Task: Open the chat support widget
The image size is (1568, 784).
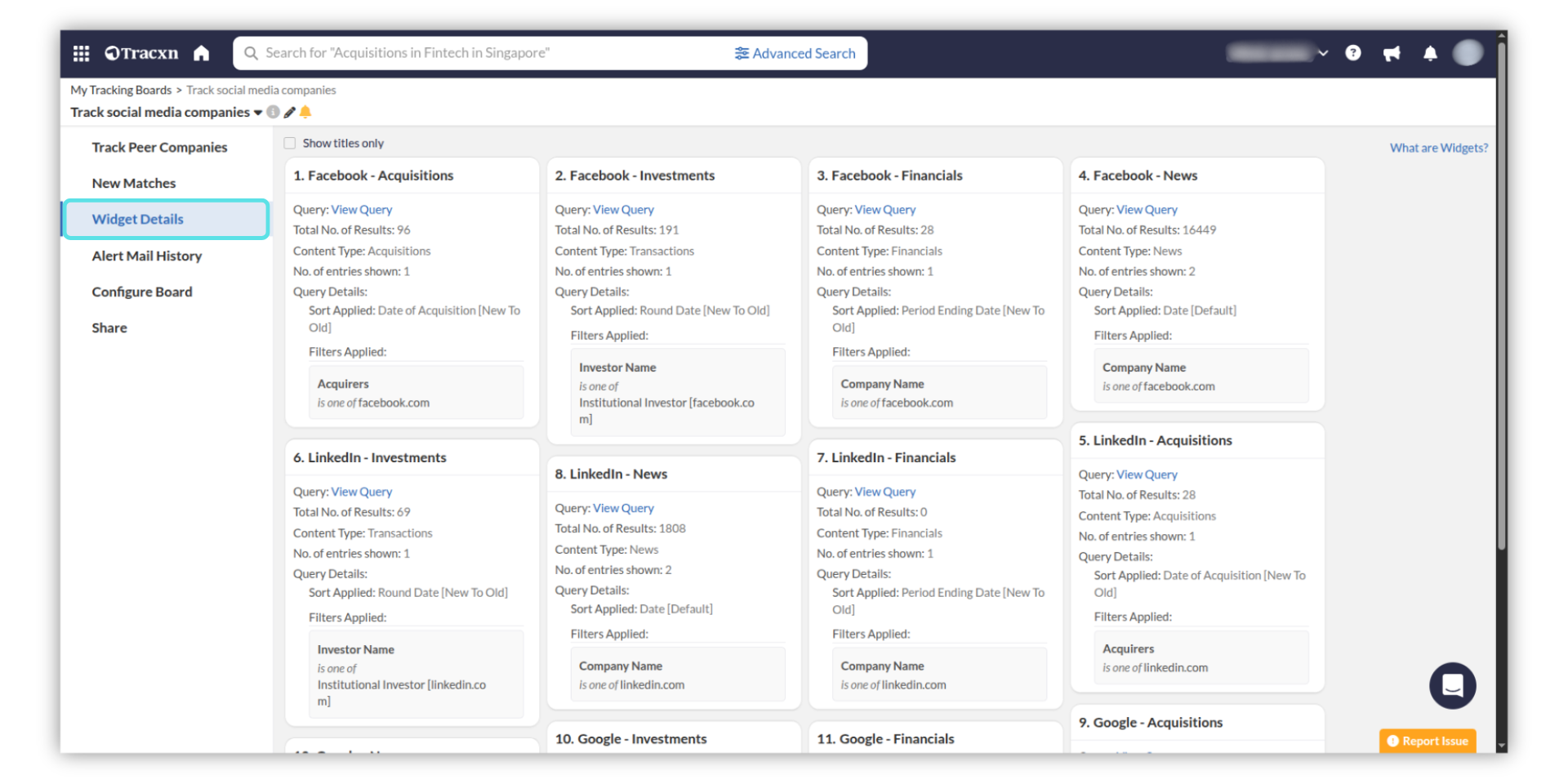Action: pos(1452,685)
